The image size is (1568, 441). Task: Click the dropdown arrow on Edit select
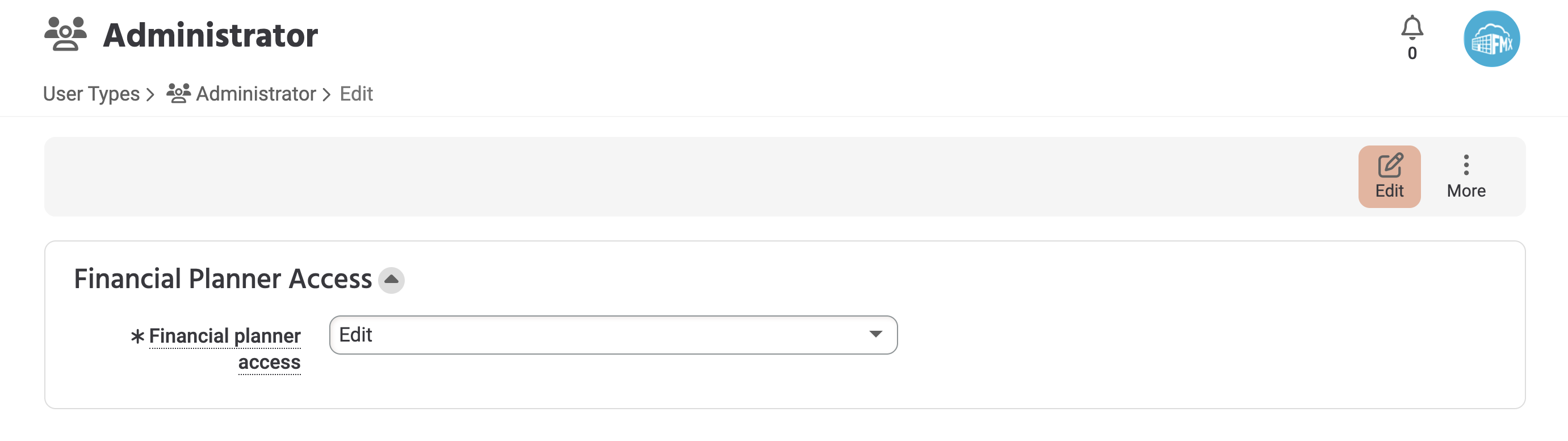tap(875, 334)
